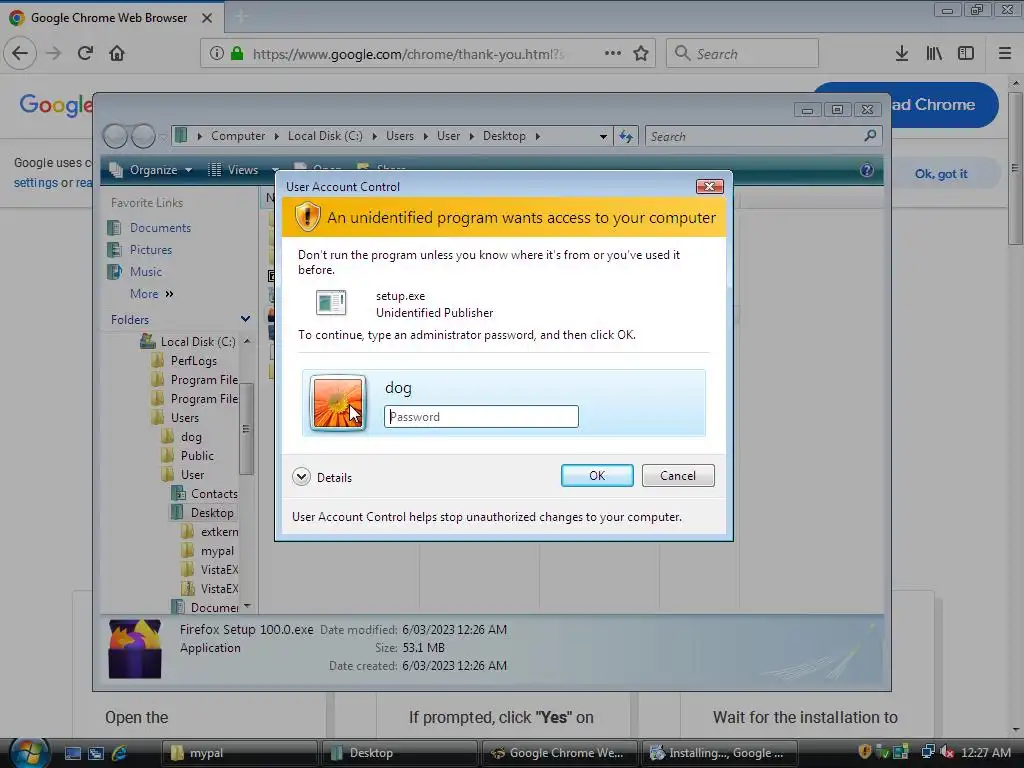Expand the UAC Details chevron
1024x768 pixels.
(x=301, y=477)
